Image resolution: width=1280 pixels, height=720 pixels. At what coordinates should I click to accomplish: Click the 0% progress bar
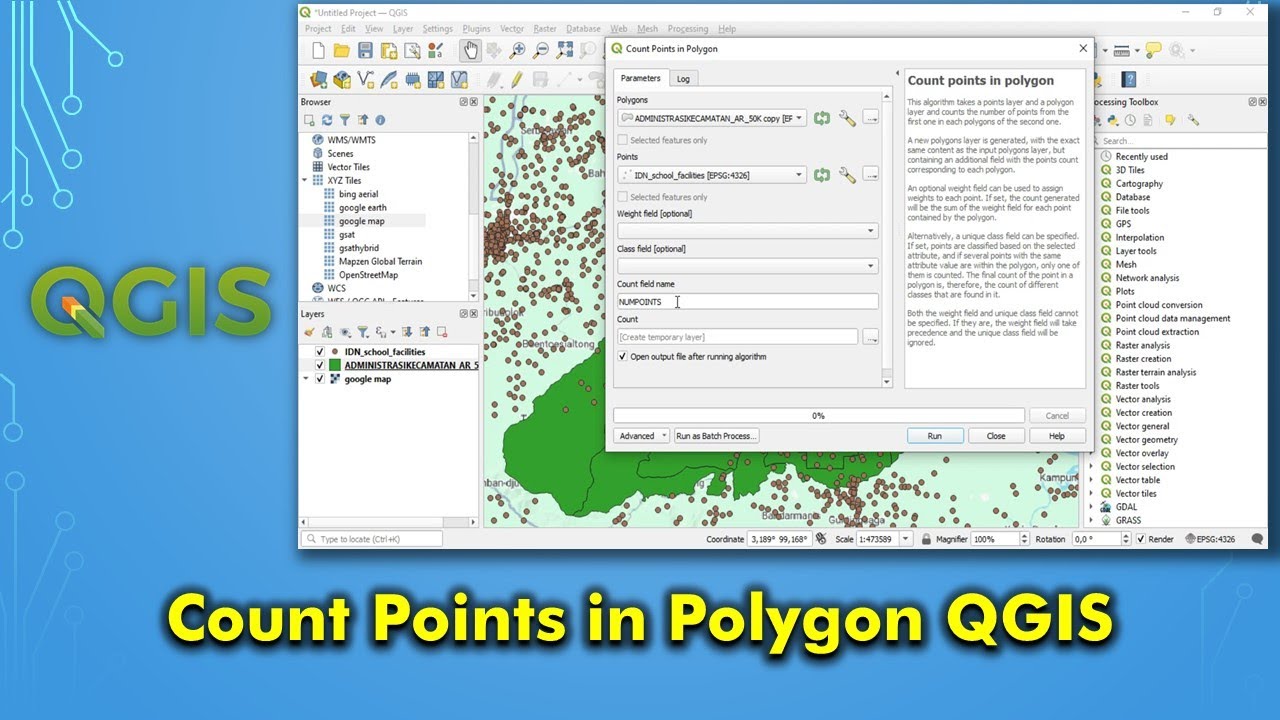[x=819, y=416]
